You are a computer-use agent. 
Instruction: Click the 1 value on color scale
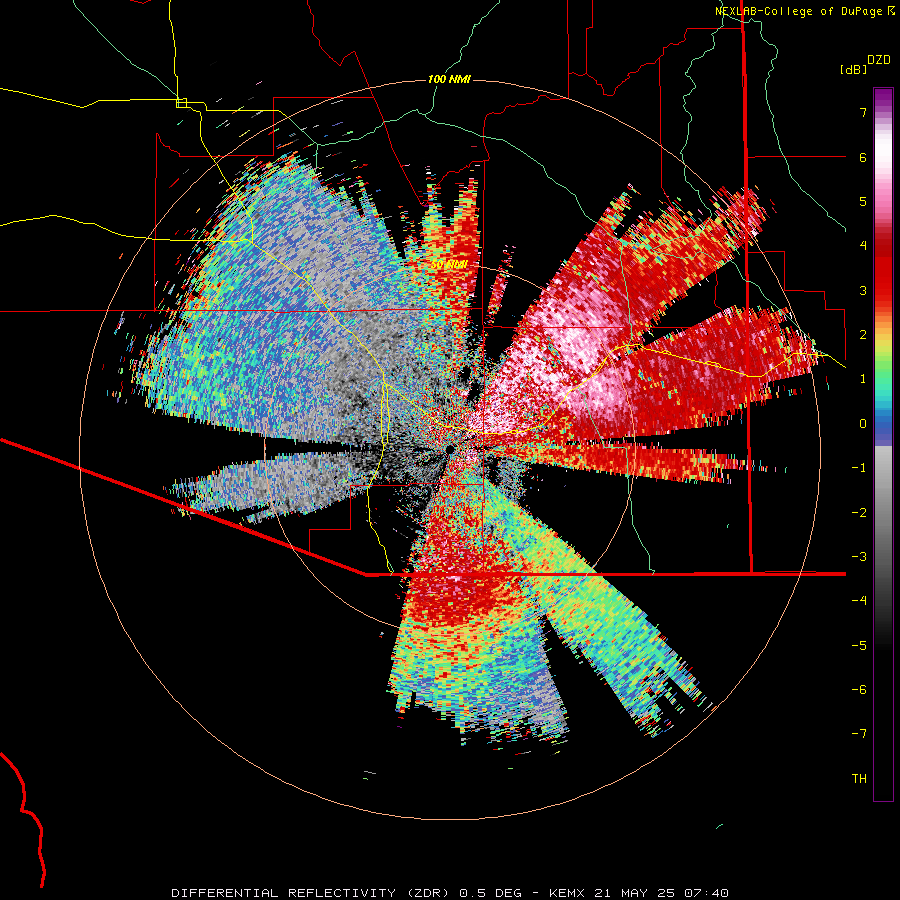click(863, 378)
